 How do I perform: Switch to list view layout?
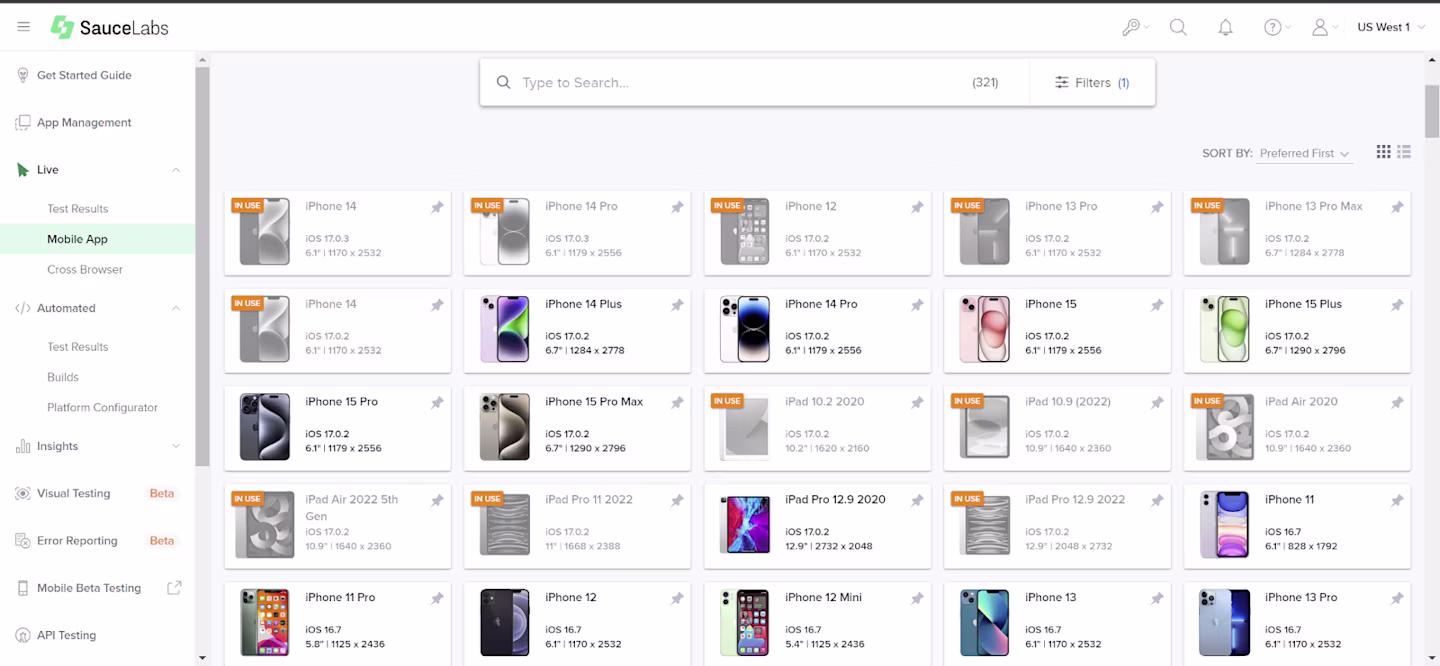point(1404,152)
